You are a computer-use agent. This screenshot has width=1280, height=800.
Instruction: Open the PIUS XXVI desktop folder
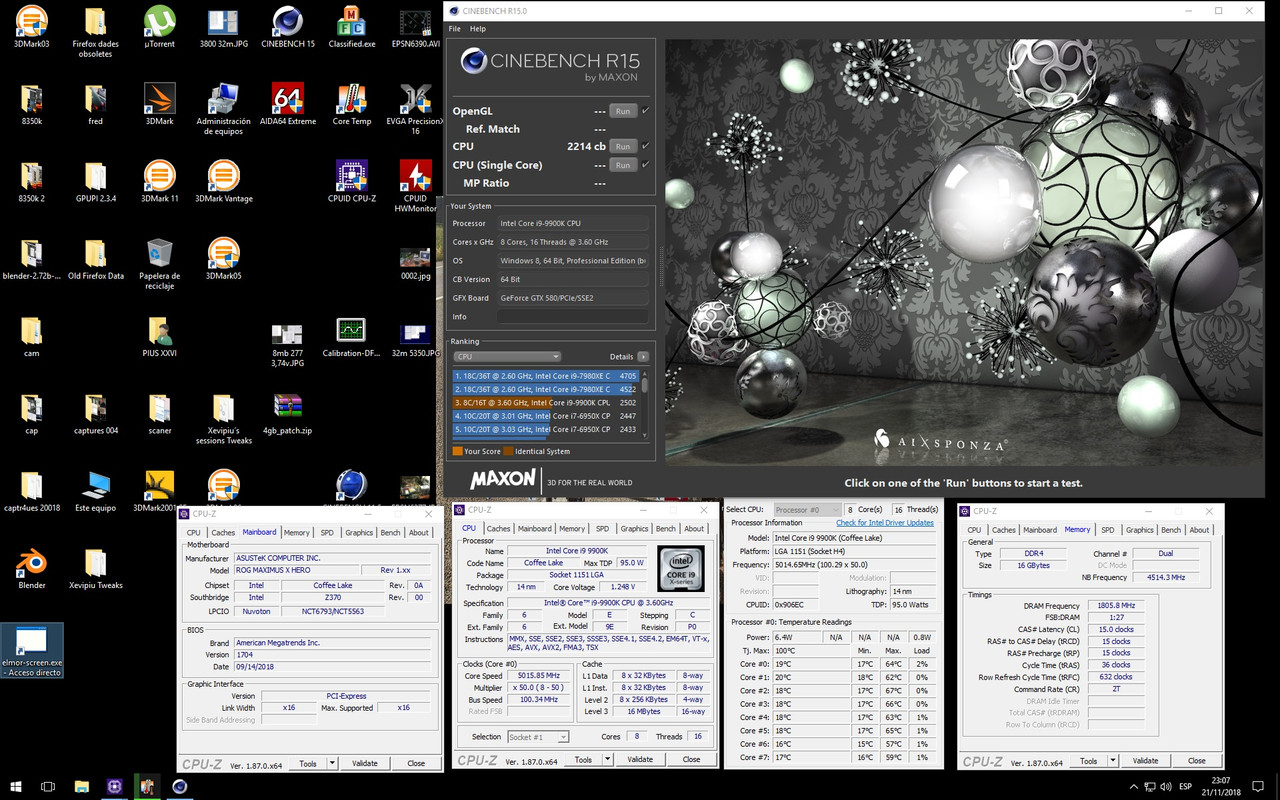point(159,336)
